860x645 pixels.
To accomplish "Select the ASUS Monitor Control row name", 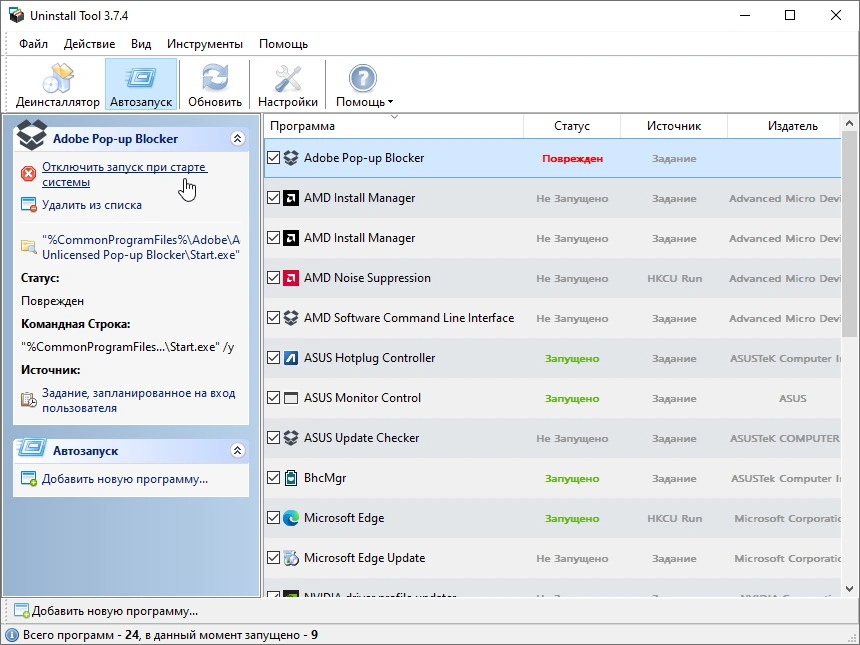I will 363,398.
